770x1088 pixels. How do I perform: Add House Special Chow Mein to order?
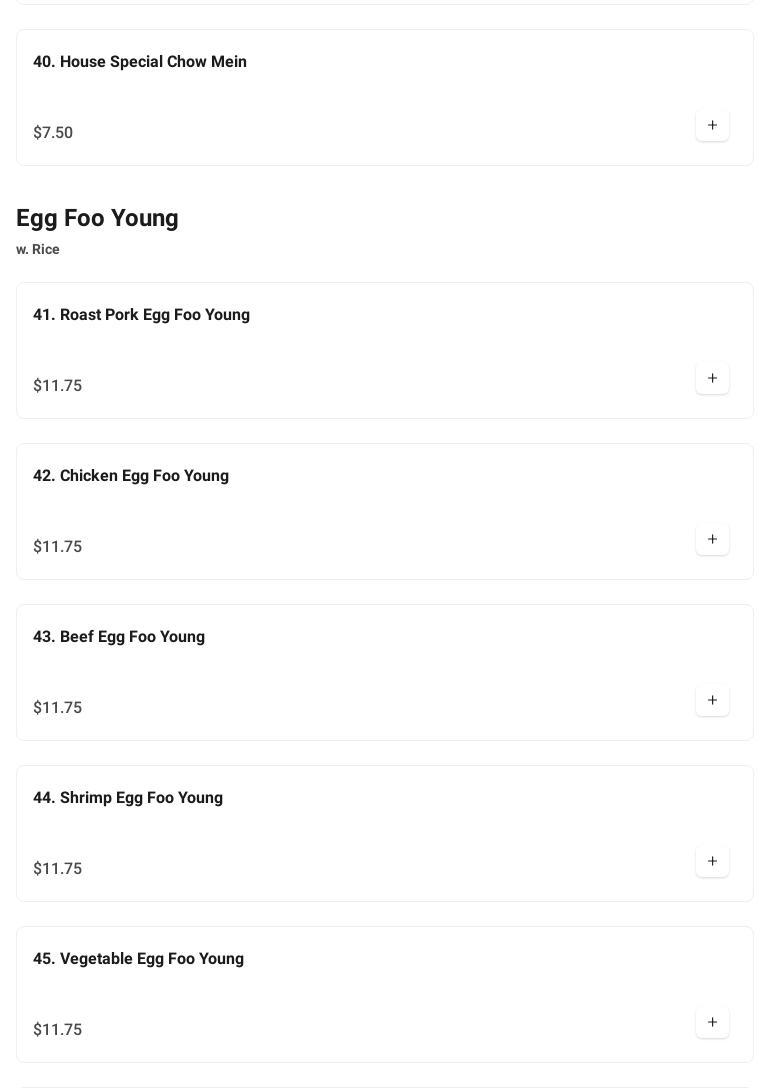[712, 126]
